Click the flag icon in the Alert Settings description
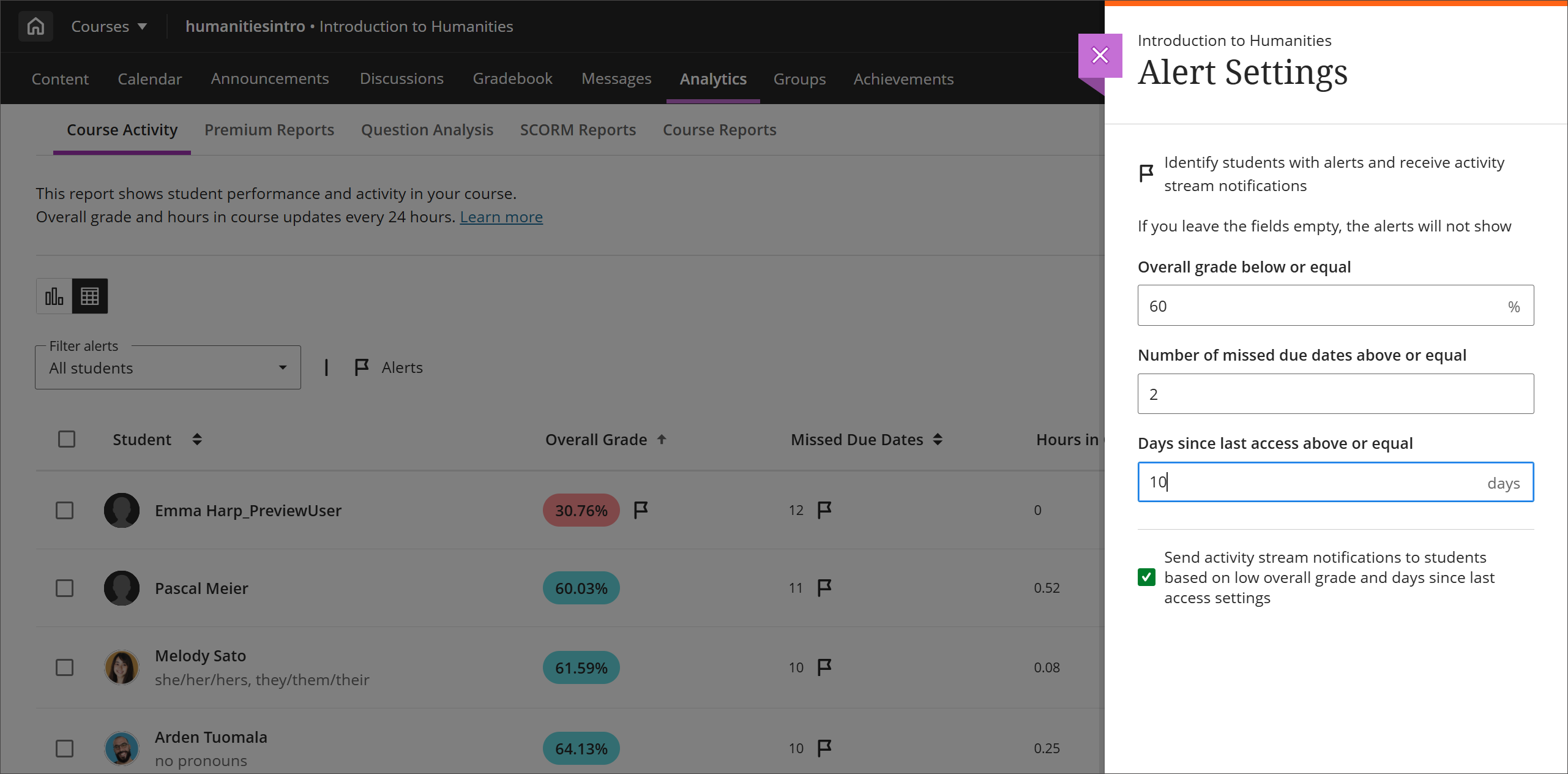Screen dimensions: 1568x774 click(x=1145, y=173)
